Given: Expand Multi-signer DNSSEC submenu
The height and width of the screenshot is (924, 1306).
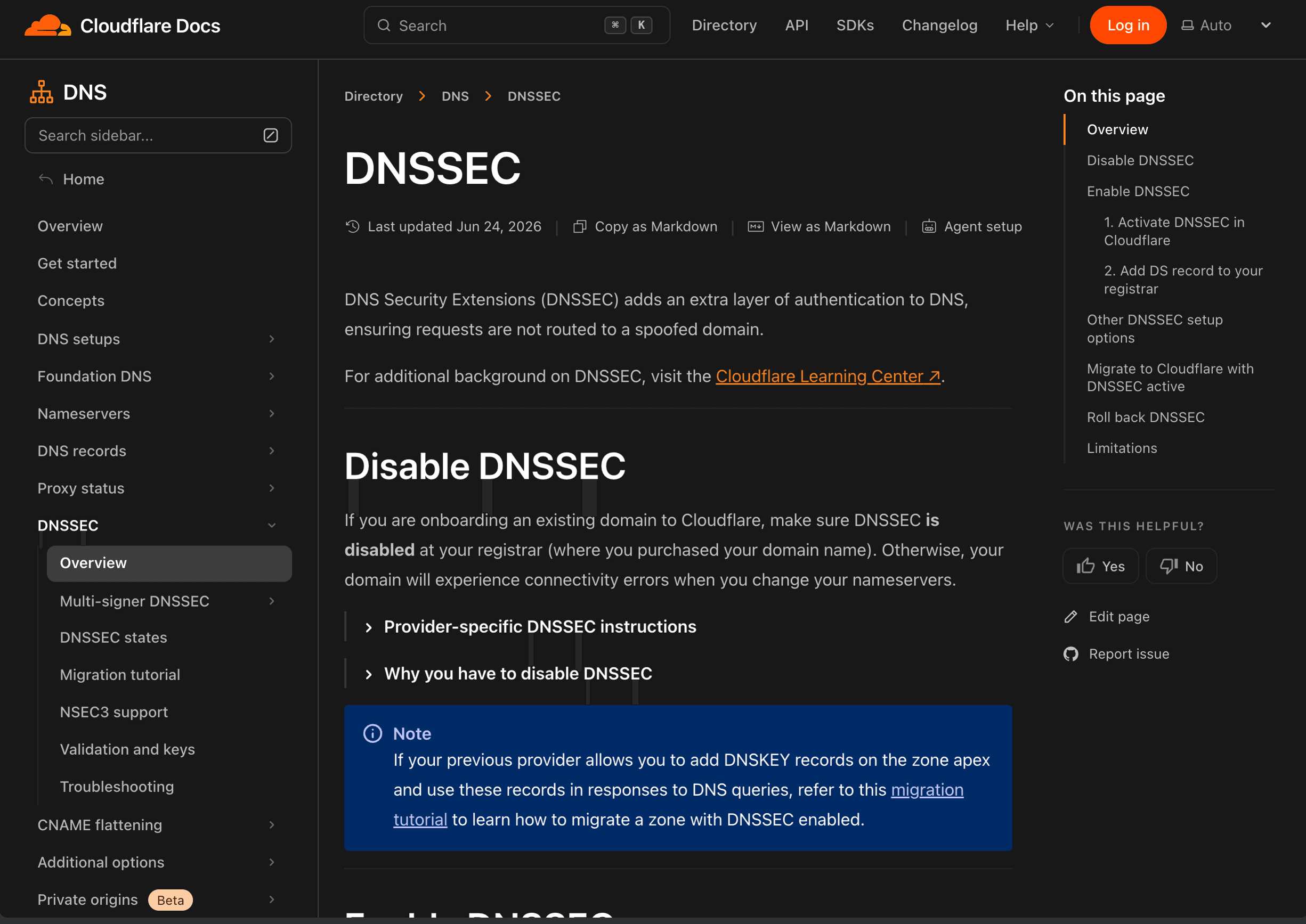Looking at the screenshot, I should pyautogui.click(x=272, y=601).
